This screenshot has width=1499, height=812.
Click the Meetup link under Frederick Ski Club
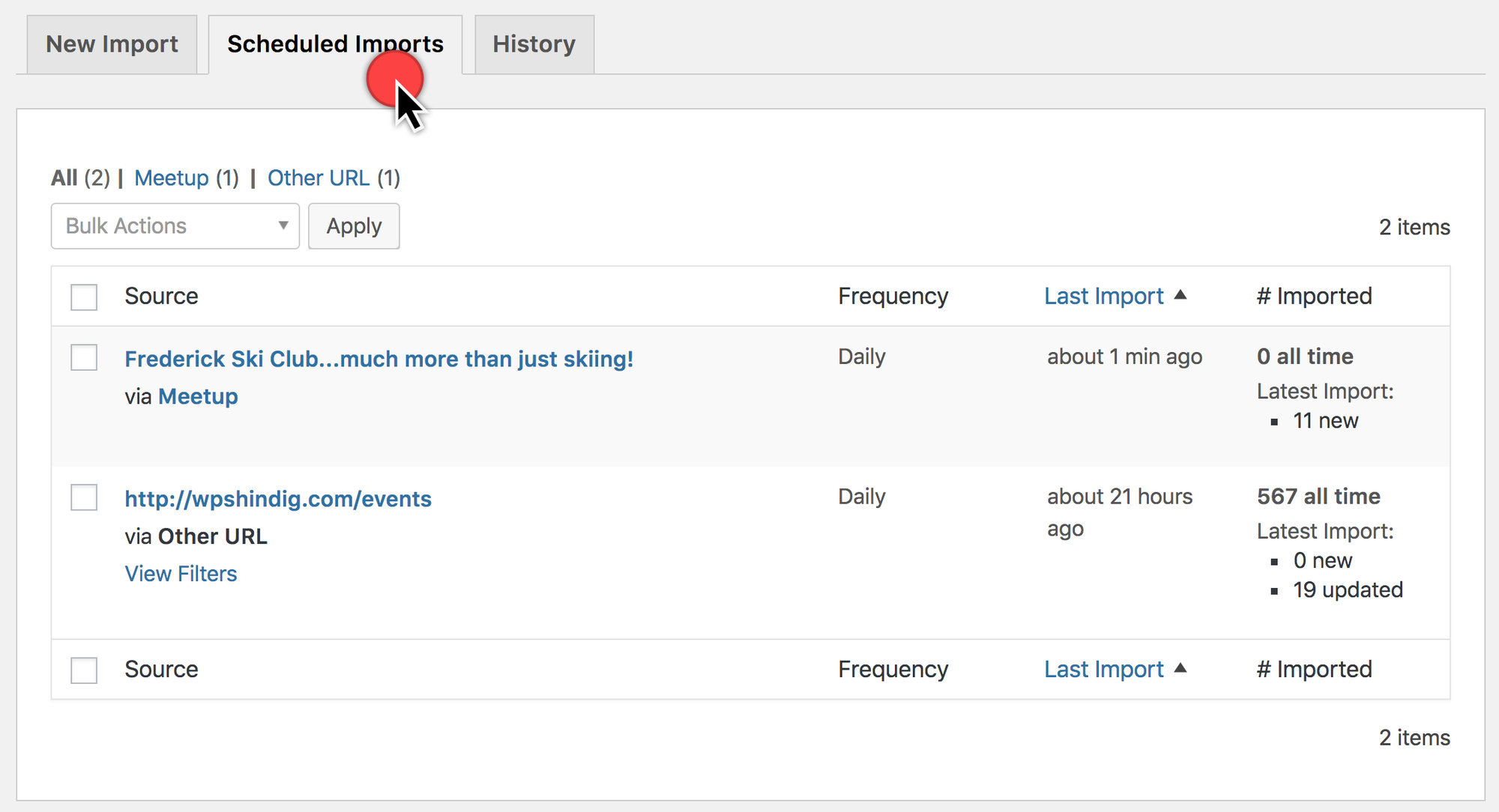[x=197, y=396]
